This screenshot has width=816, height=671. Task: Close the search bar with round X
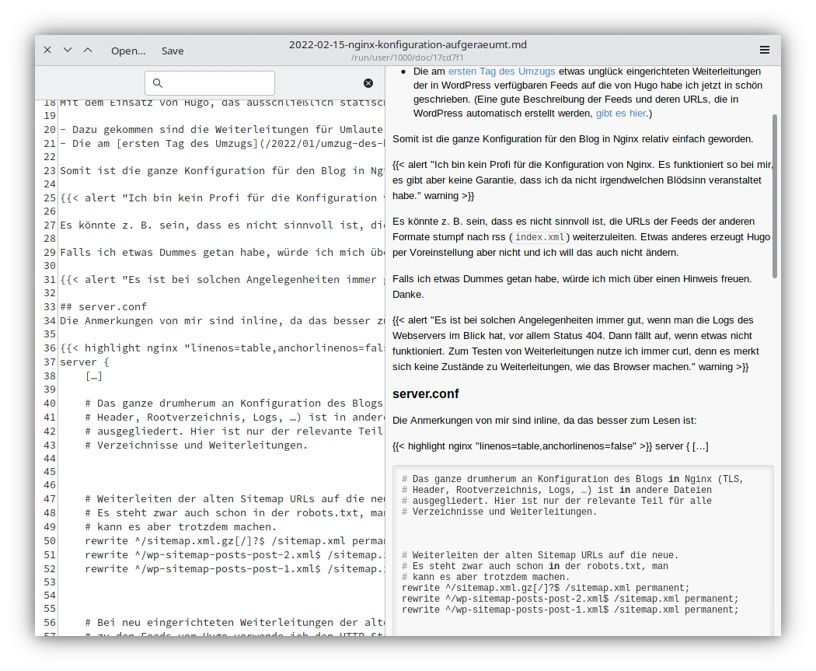click(x=368, y=83)
